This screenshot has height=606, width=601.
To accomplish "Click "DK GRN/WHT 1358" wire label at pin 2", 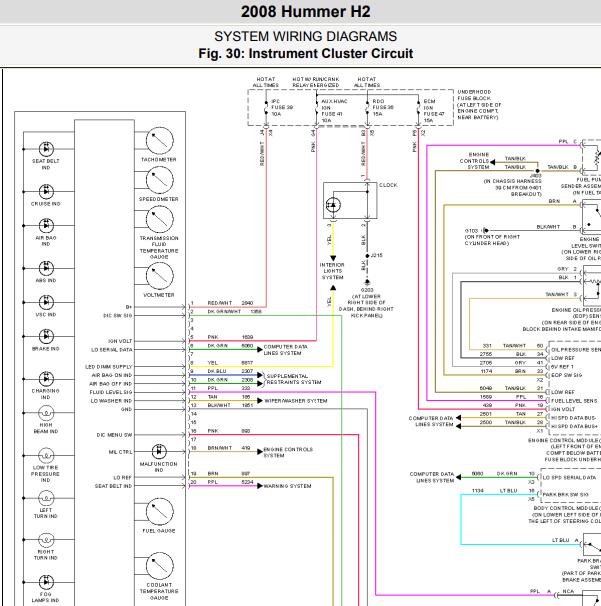I will (x=234, y=312).
